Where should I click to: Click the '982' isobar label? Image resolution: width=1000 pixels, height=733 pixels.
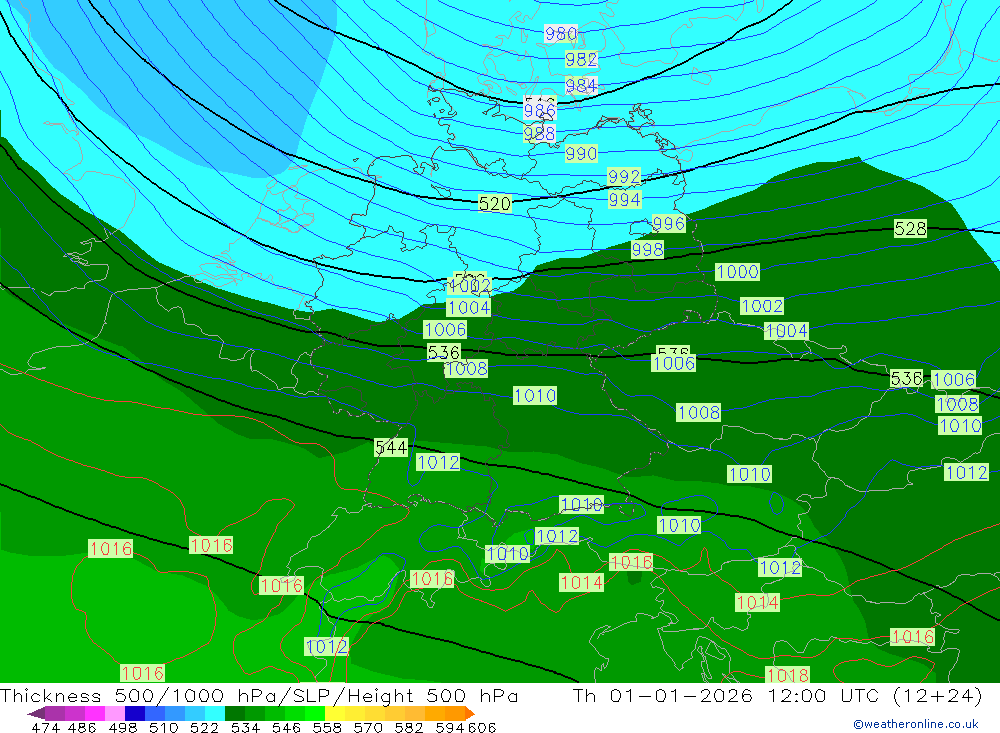(x=581, y=59)
